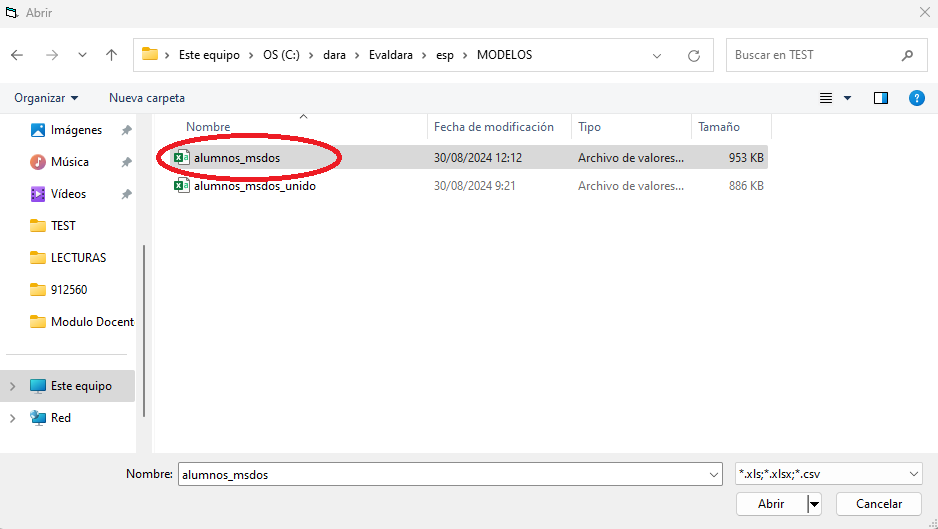
Task: Expand chevron after Evaldara breadcrumb
Action: [x=424, y=55]
